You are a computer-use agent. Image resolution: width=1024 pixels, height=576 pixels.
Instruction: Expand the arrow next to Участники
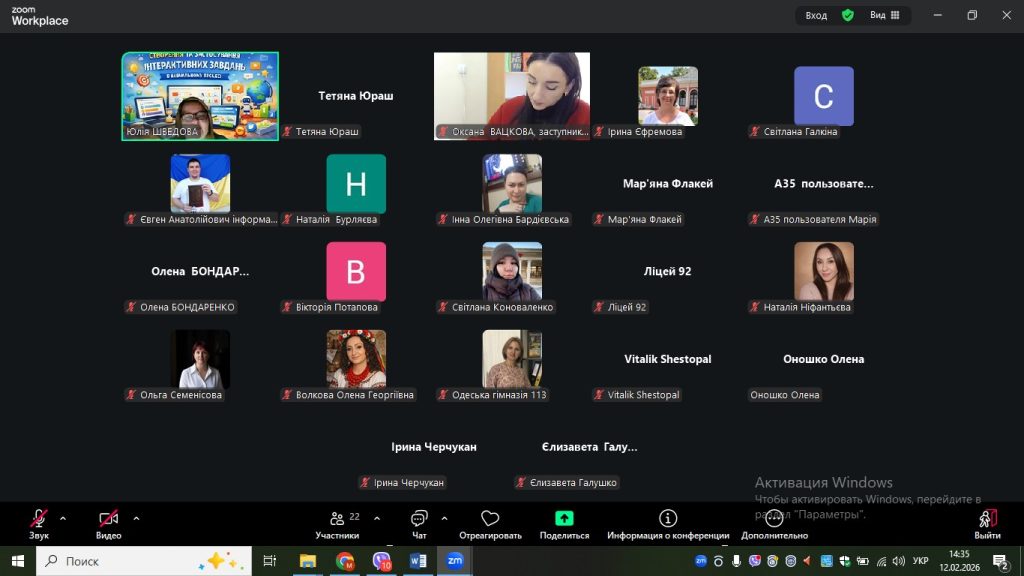click(377, 518)
